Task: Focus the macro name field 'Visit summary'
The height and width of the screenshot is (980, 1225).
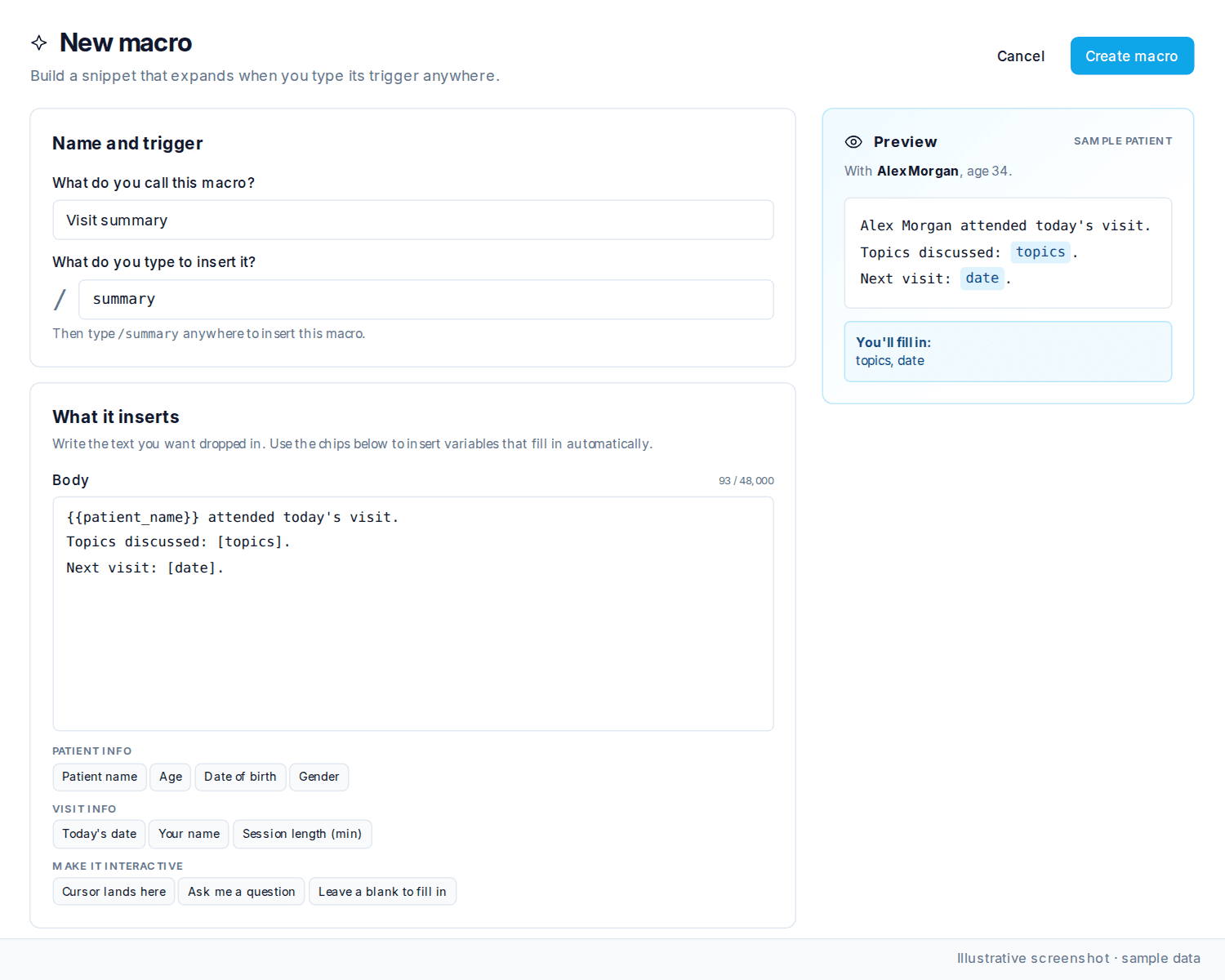Action: [x=413, y=220]
